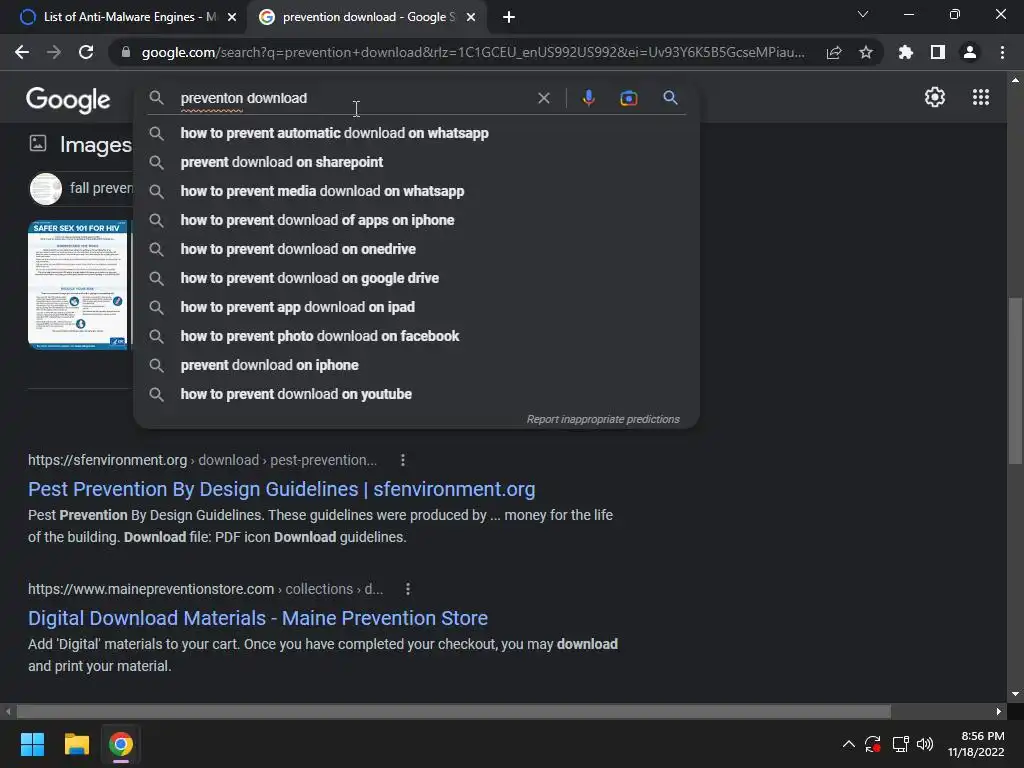Go back to the previous page
The height and width of the screenshot is (768, 1024).
point(22,52)
